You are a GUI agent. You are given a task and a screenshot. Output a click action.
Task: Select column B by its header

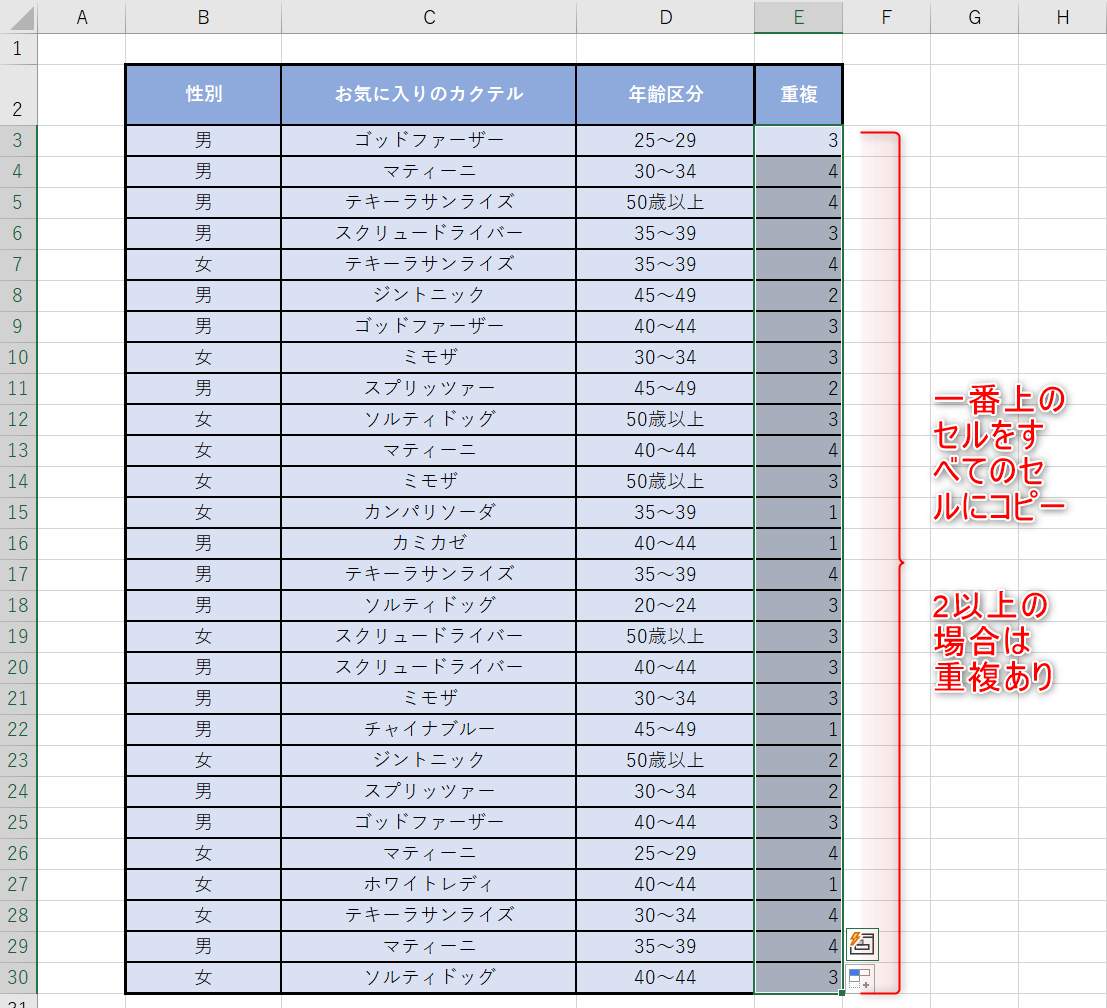point(203,17)
